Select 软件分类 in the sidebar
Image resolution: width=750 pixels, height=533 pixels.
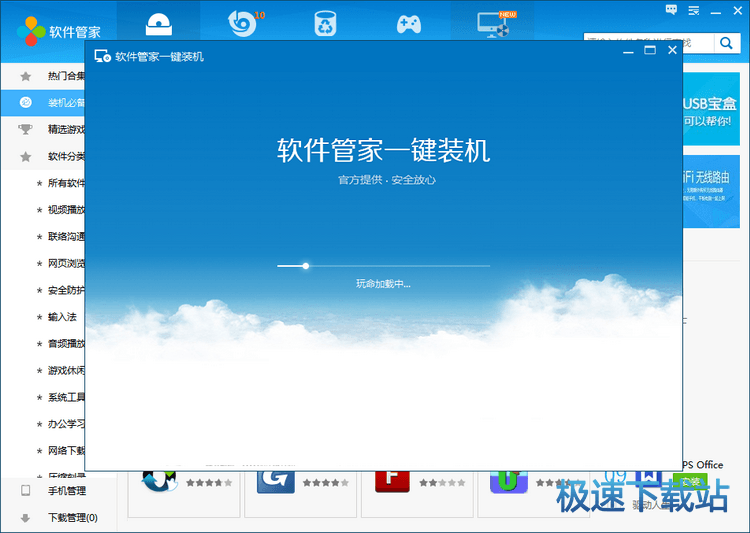(x=43, y=156)
